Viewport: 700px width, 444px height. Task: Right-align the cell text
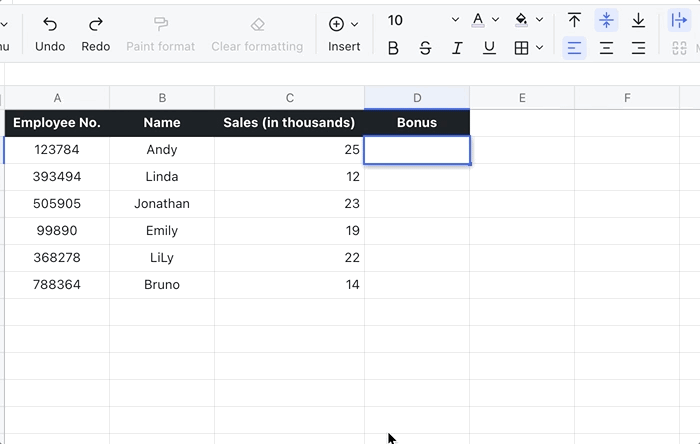638,48
